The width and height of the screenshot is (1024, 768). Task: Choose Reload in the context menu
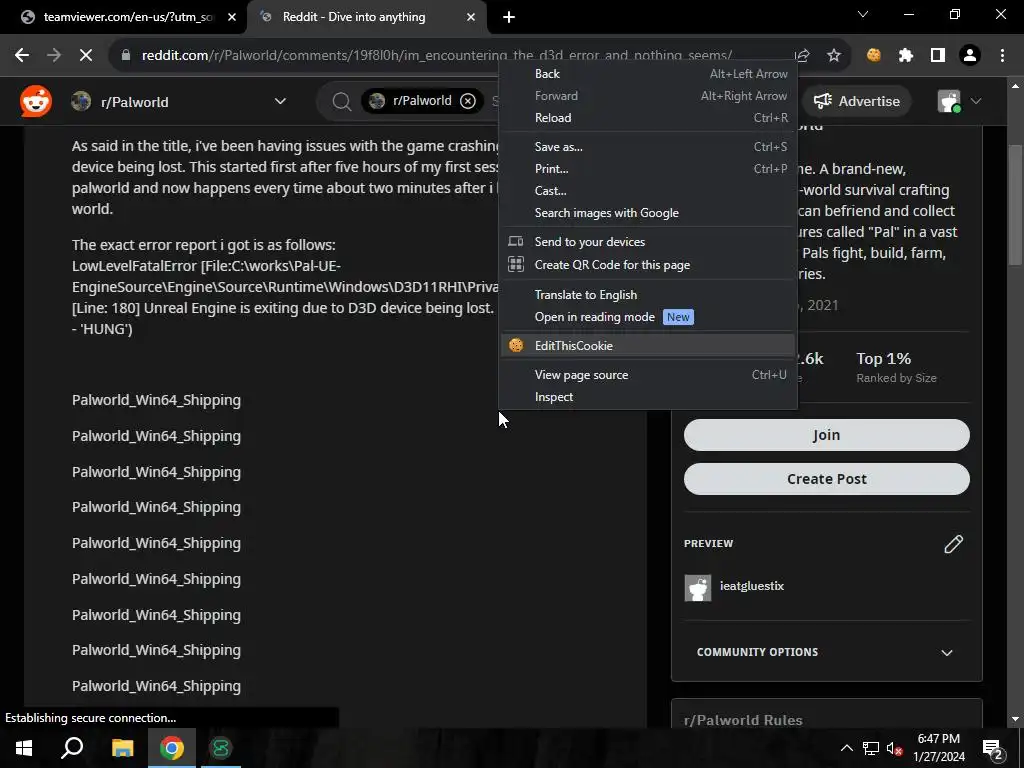click(x=648, y=118)
